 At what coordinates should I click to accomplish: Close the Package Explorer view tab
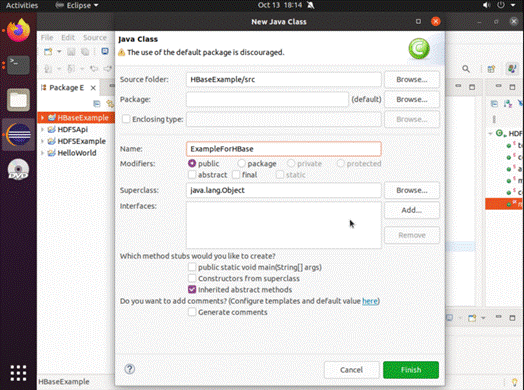click(x=93, y=88)
